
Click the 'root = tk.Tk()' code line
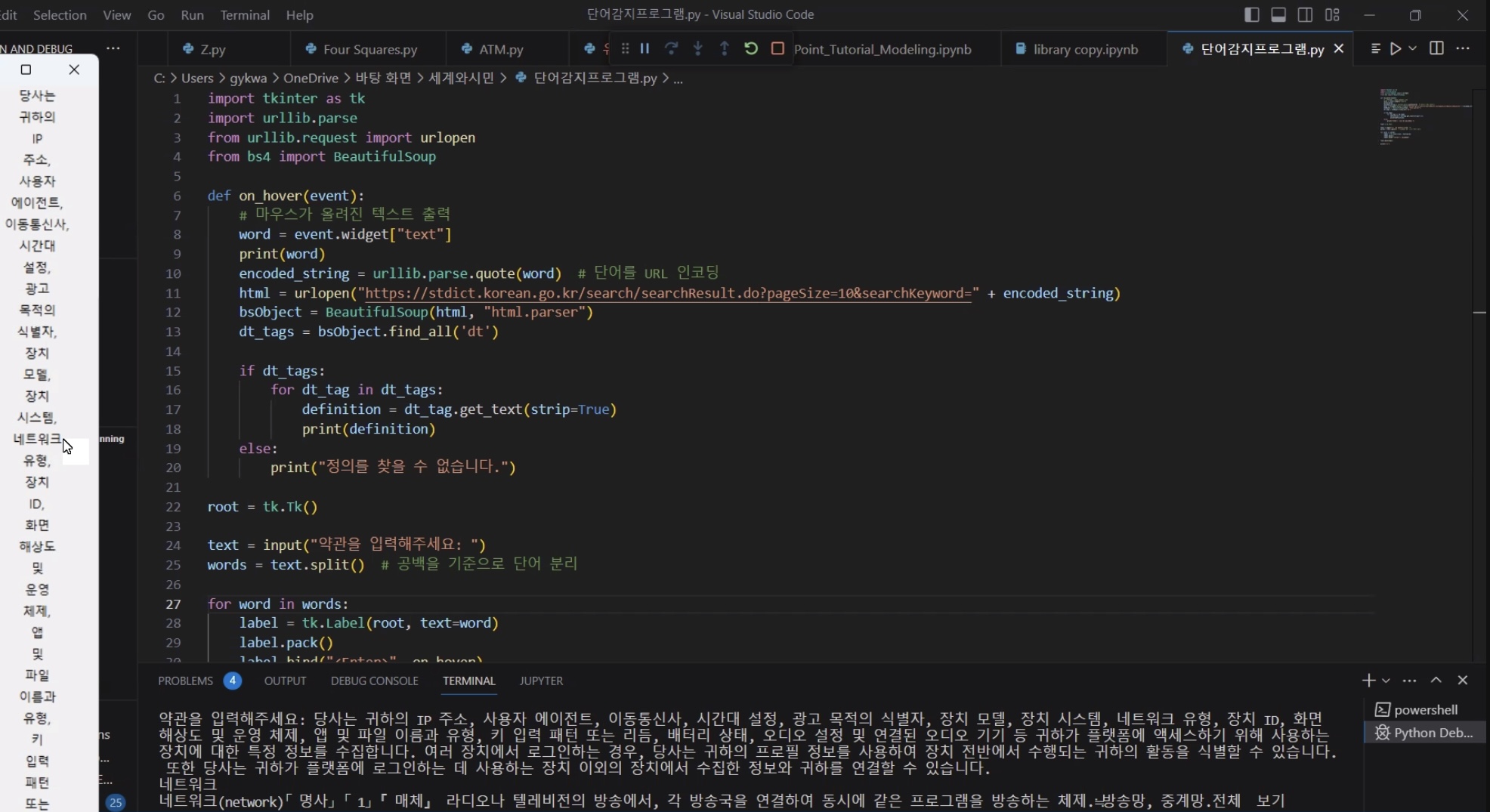[x=262, y=507]
